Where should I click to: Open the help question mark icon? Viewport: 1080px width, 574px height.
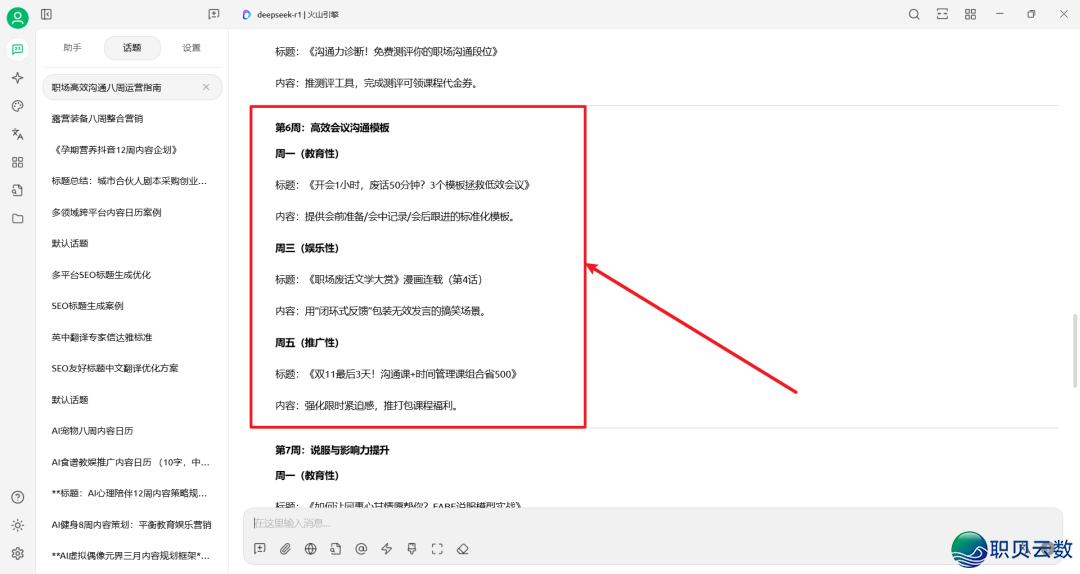pos(18,497)
